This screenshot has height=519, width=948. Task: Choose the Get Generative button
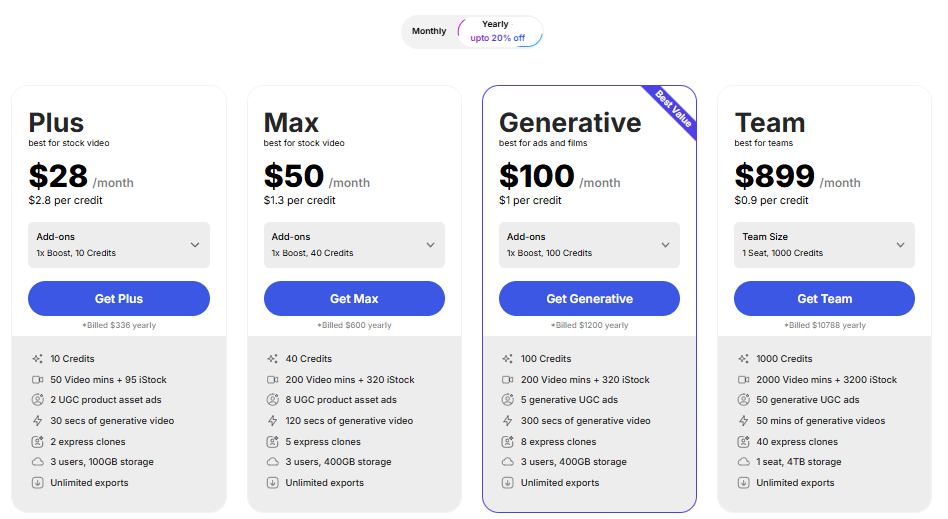point(589,299)
